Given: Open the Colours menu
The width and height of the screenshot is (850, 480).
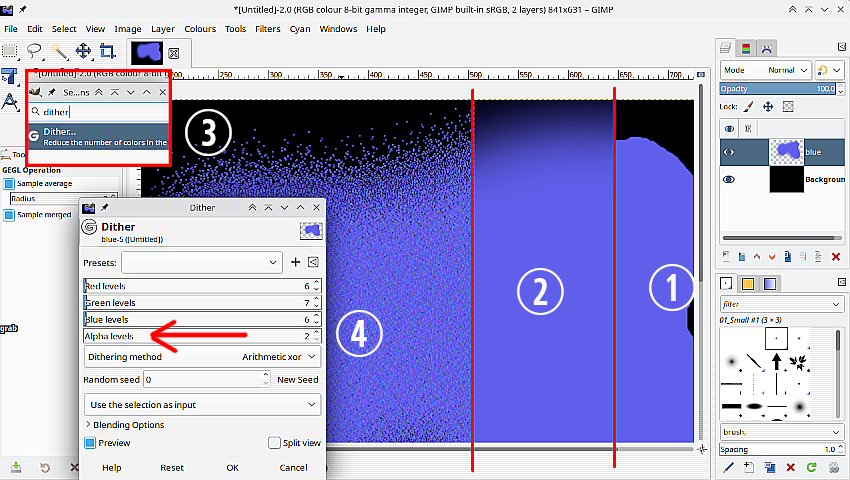Looking at the screenshot, I should tap(199, 29).
